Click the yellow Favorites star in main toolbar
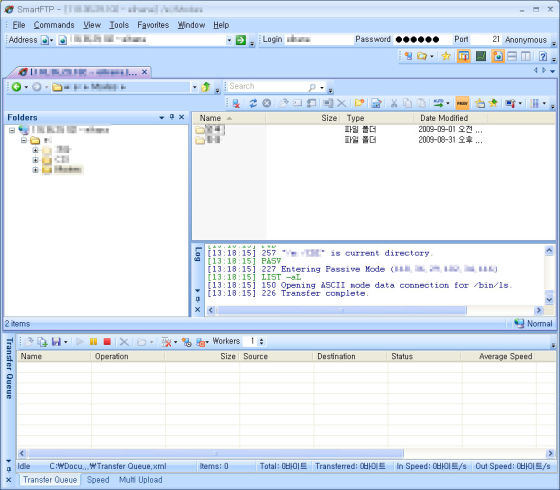560x490 pixels. click(x=446, y=56)
